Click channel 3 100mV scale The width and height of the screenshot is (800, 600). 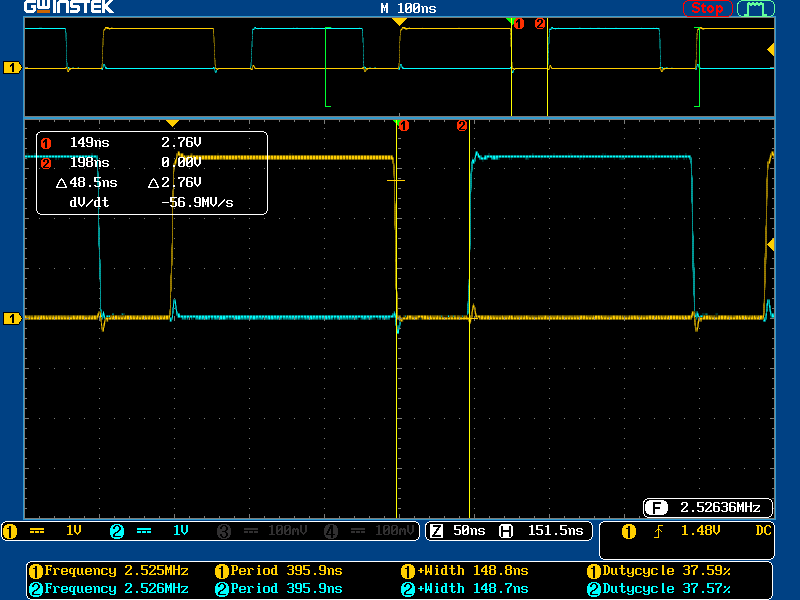pos(288,531)
